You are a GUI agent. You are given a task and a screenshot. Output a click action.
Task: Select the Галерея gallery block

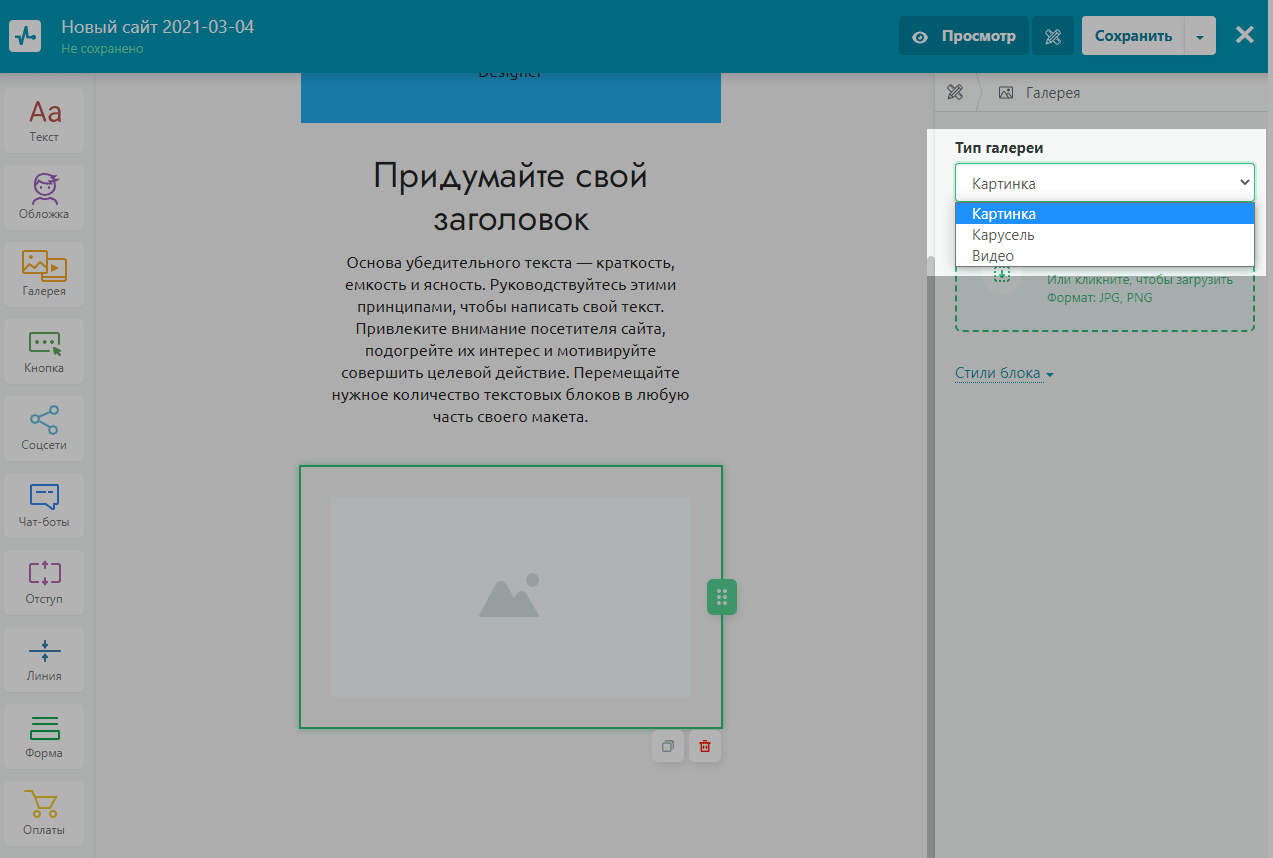click(x=44, y=274)
